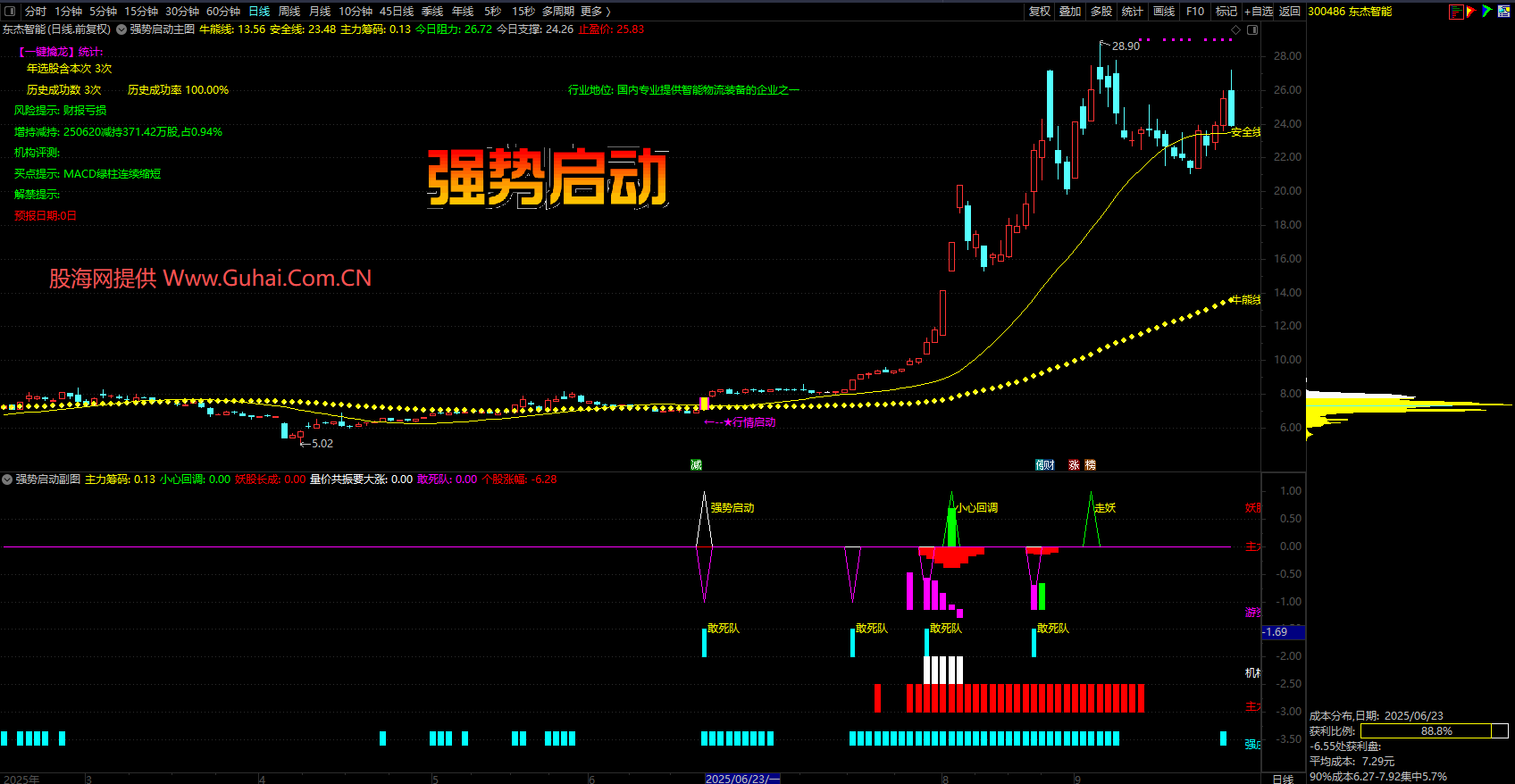Select the 45日线 period tab
This screenshot has height=784, width=1515.
coord(397,11)
